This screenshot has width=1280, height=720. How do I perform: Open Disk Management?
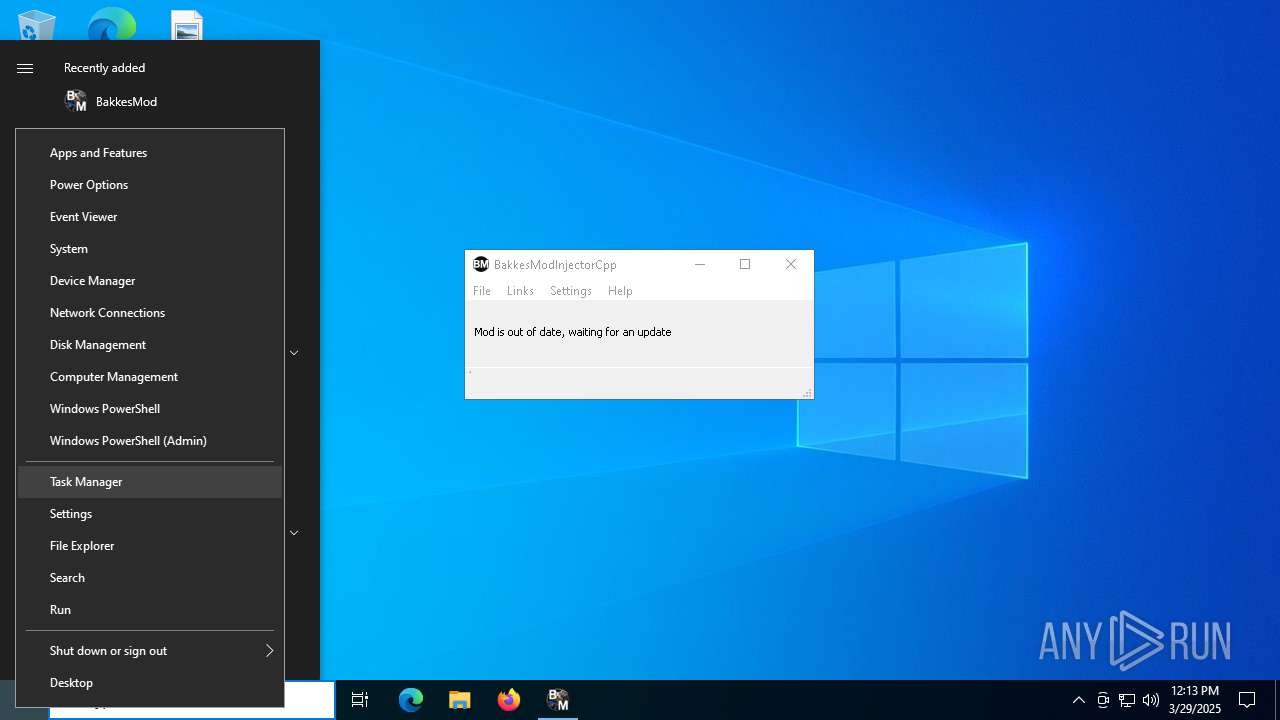click(x=150, y=345)
